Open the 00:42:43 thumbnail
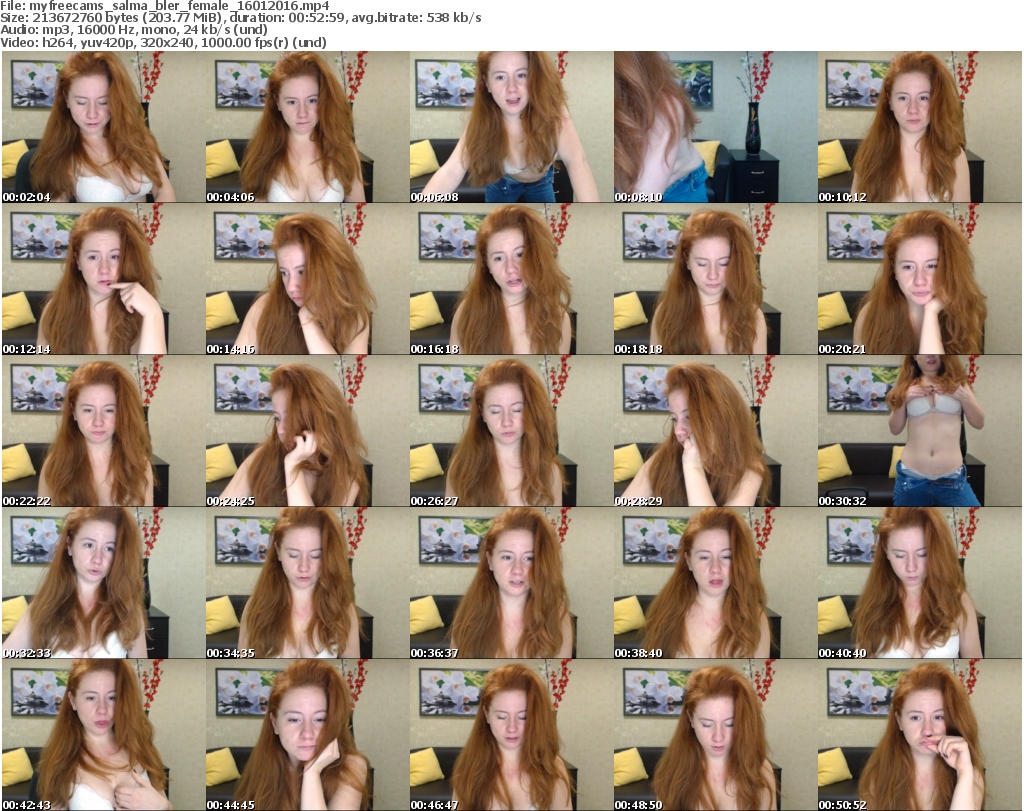Viewport: 1024px width, 811px height. pos(104,735)
